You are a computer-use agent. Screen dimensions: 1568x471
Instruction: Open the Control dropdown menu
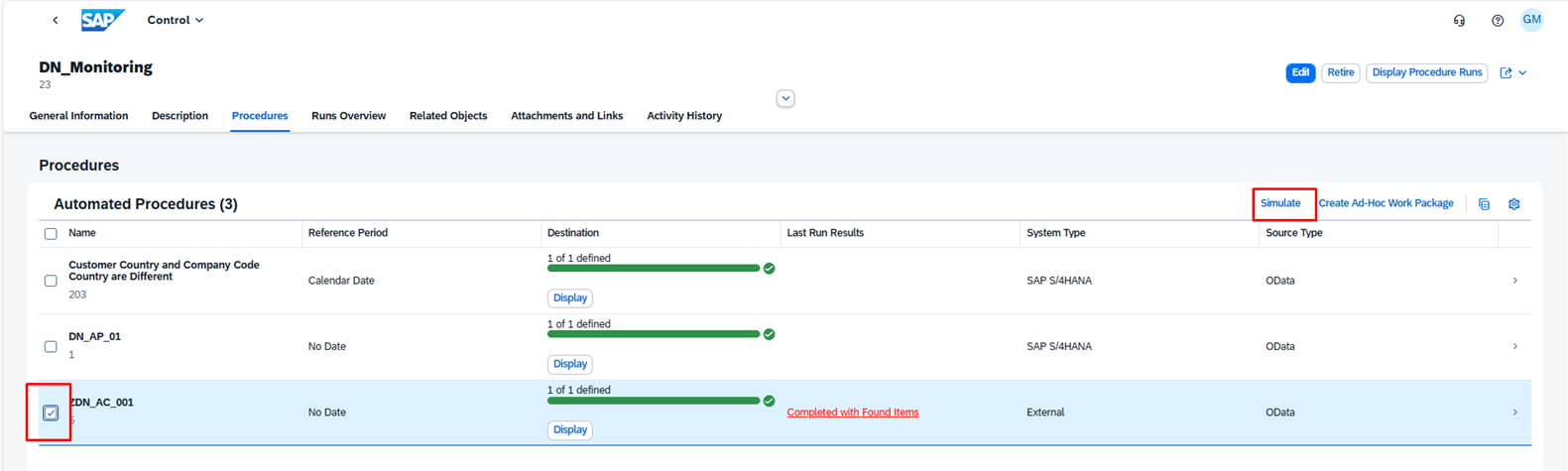(x=176, y=20)
